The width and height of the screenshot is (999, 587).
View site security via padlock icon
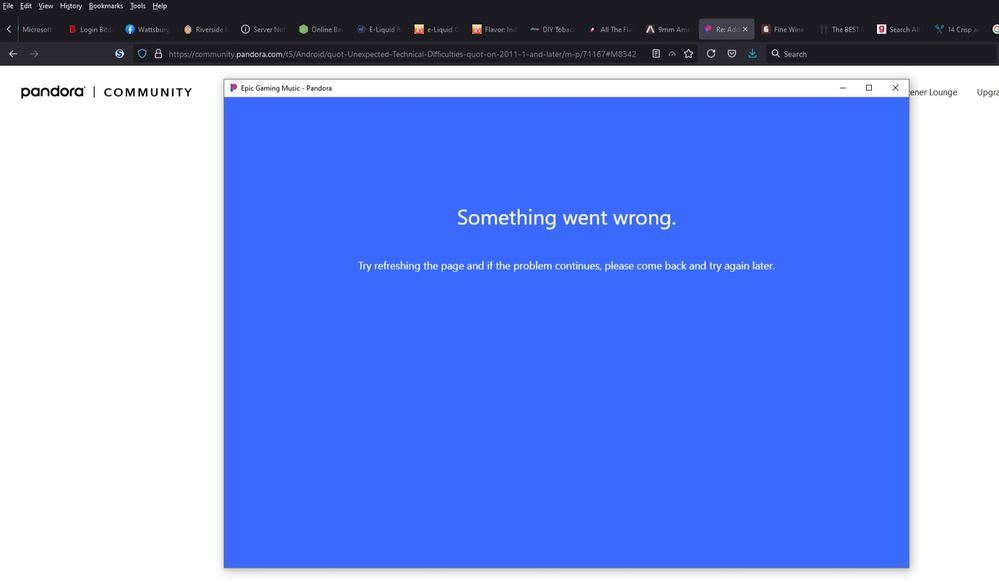158,54
